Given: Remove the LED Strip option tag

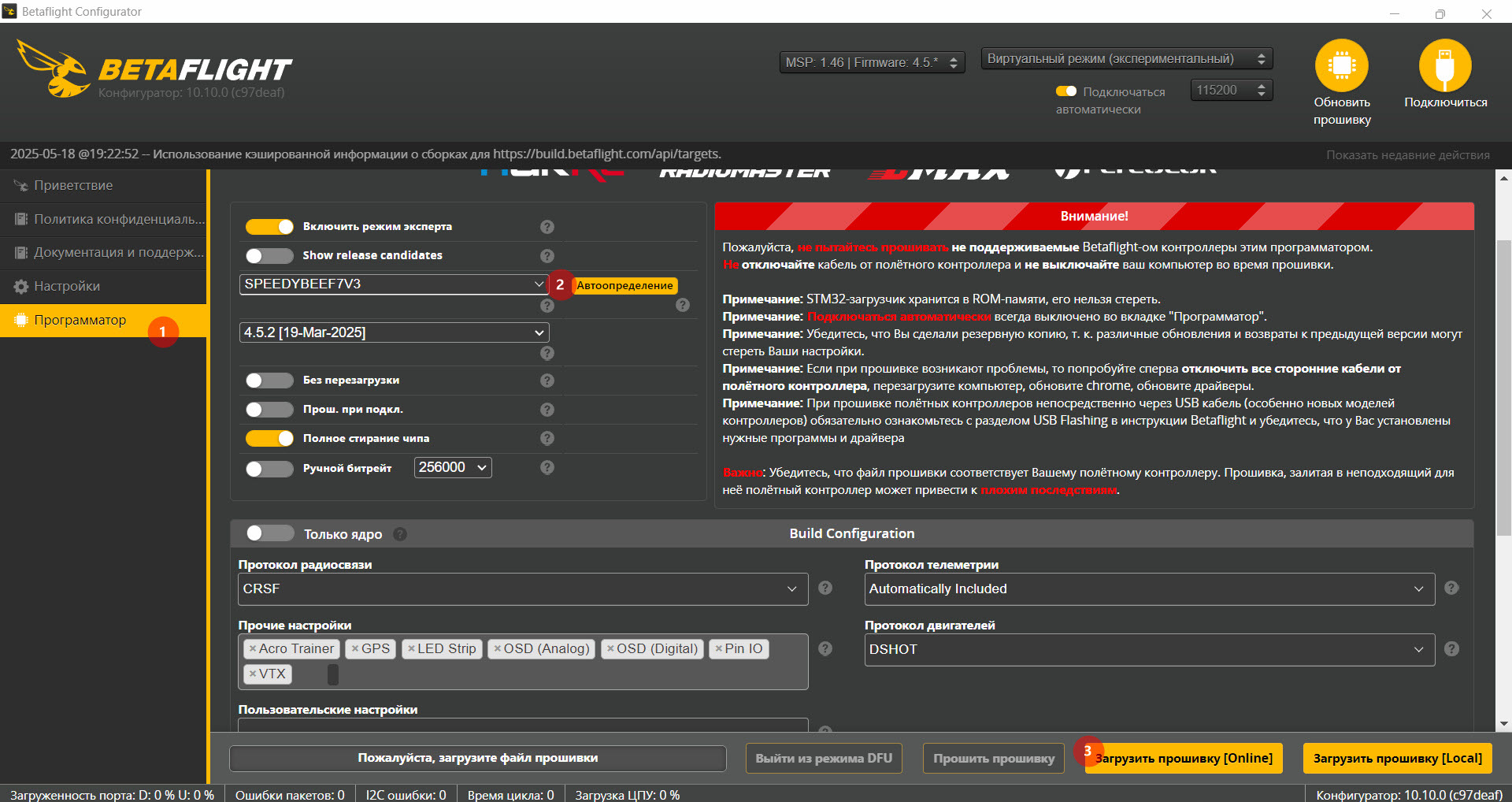Looking at the screenshot, I should (x=411, y=648).
